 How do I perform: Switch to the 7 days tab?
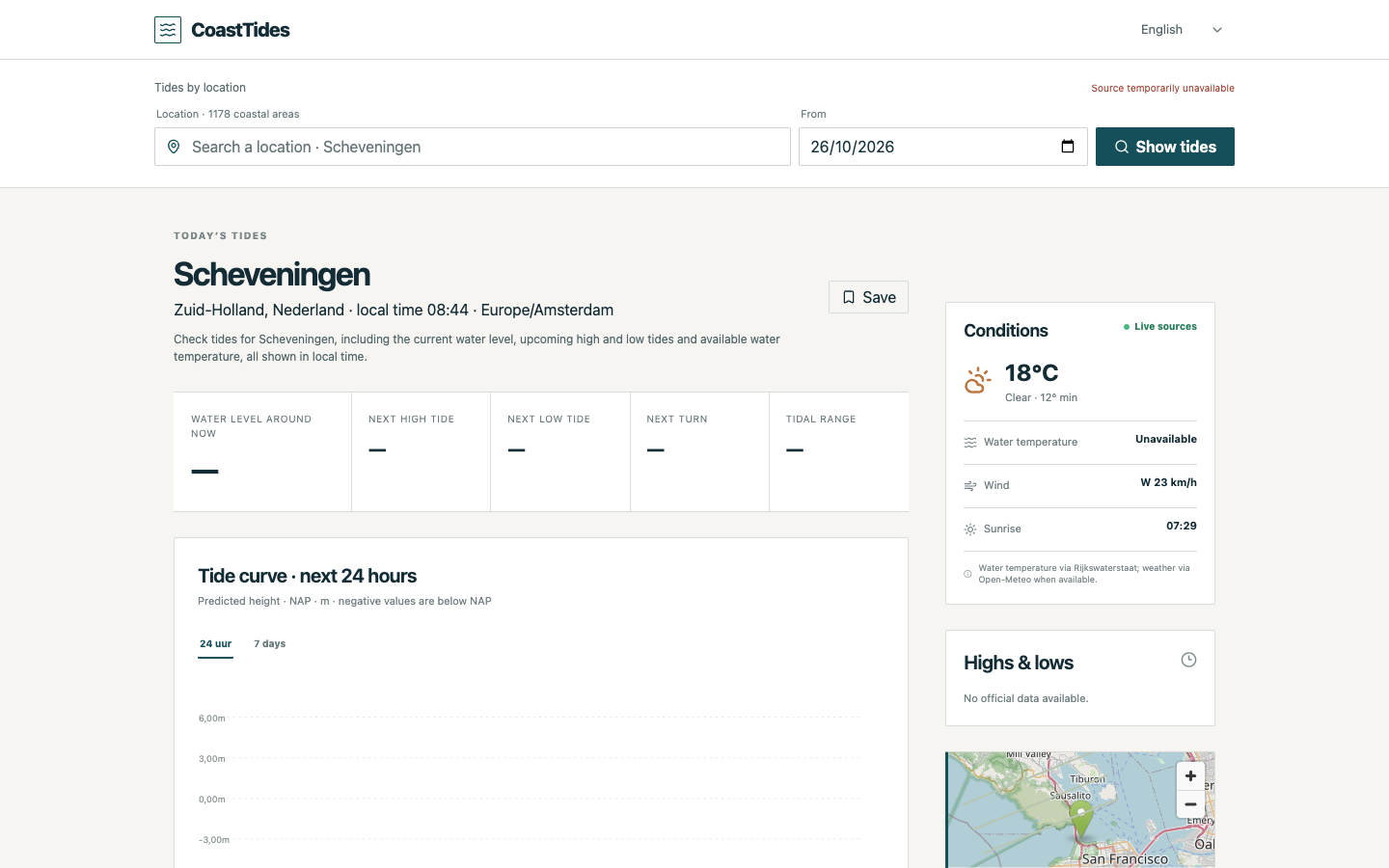270,644
